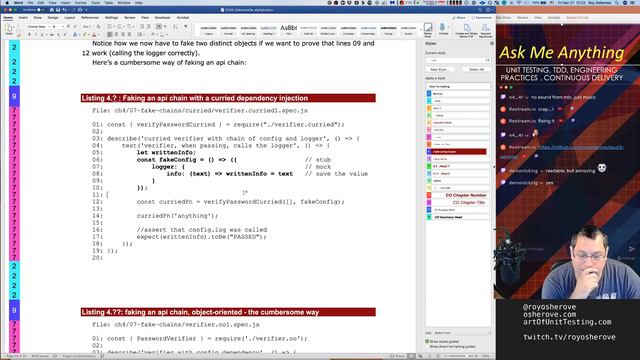The height and width of the screenshot is (360, 640).
Task: Click the Center alignment icon
Action: click(x=116, y=35)
